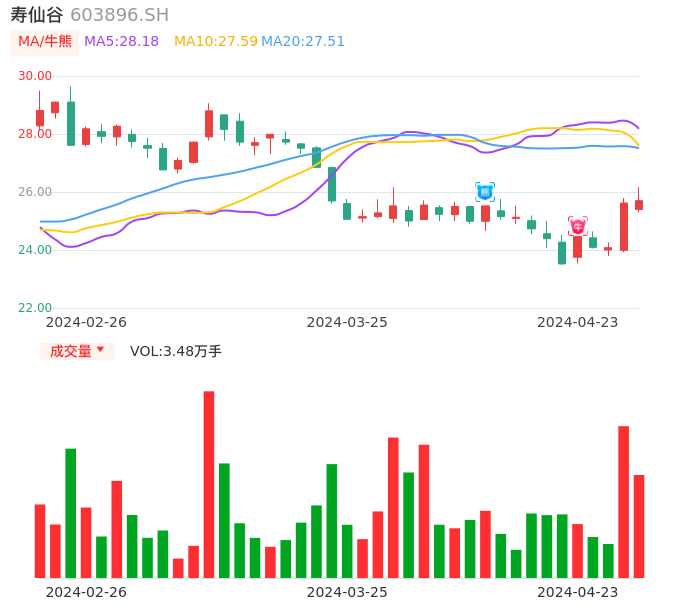Click the VOL:3.48万手 volume readout
Screen dimensions: 686x606
(176, 351)
